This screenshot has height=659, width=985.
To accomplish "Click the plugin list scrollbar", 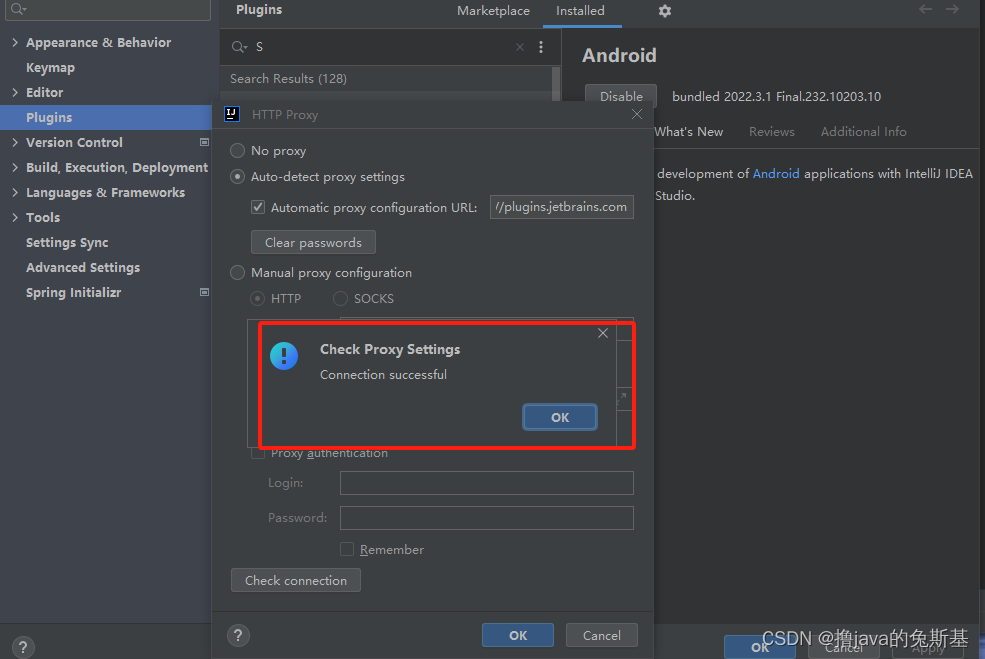I will (x=555, y=83).
